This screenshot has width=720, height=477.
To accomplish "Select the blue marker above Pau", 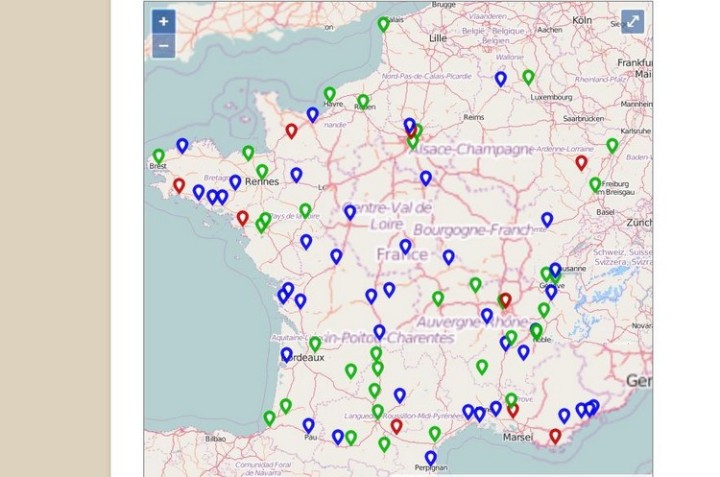I will pyautogui.click(x=308, y=424).
